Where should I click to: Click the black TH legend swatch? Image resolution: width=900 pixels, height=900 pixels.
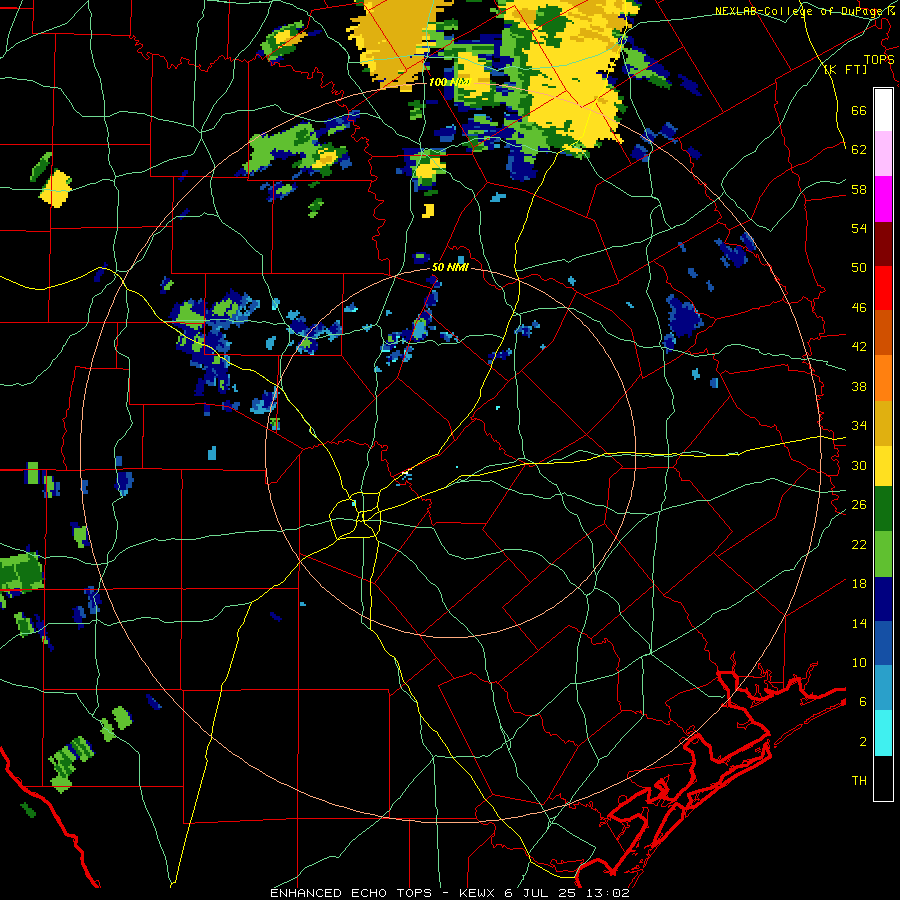[883, 778]
